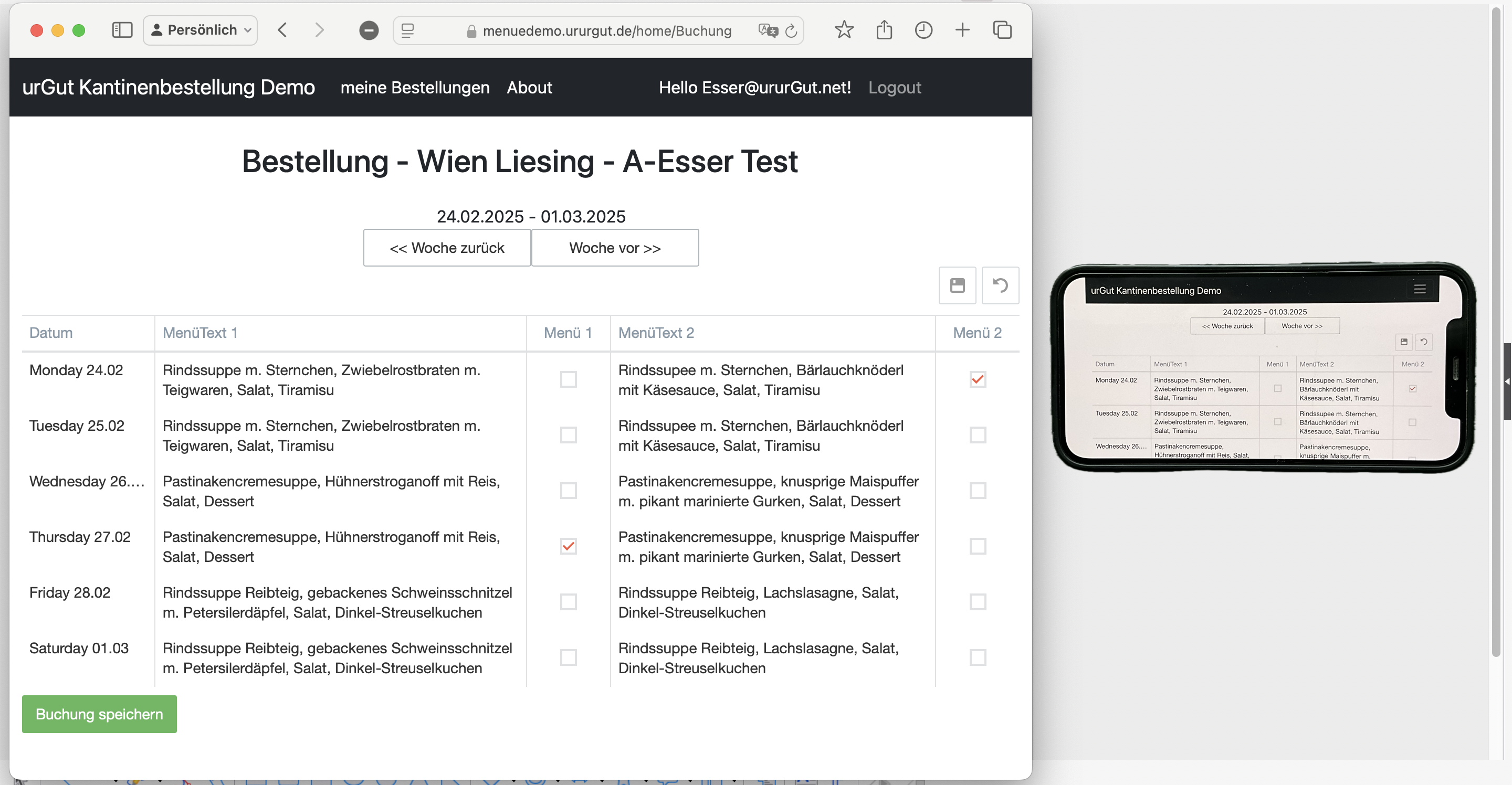Uncheck Menü 2 for Monday 24.02
1512x785 pixels.
(977, 379)
